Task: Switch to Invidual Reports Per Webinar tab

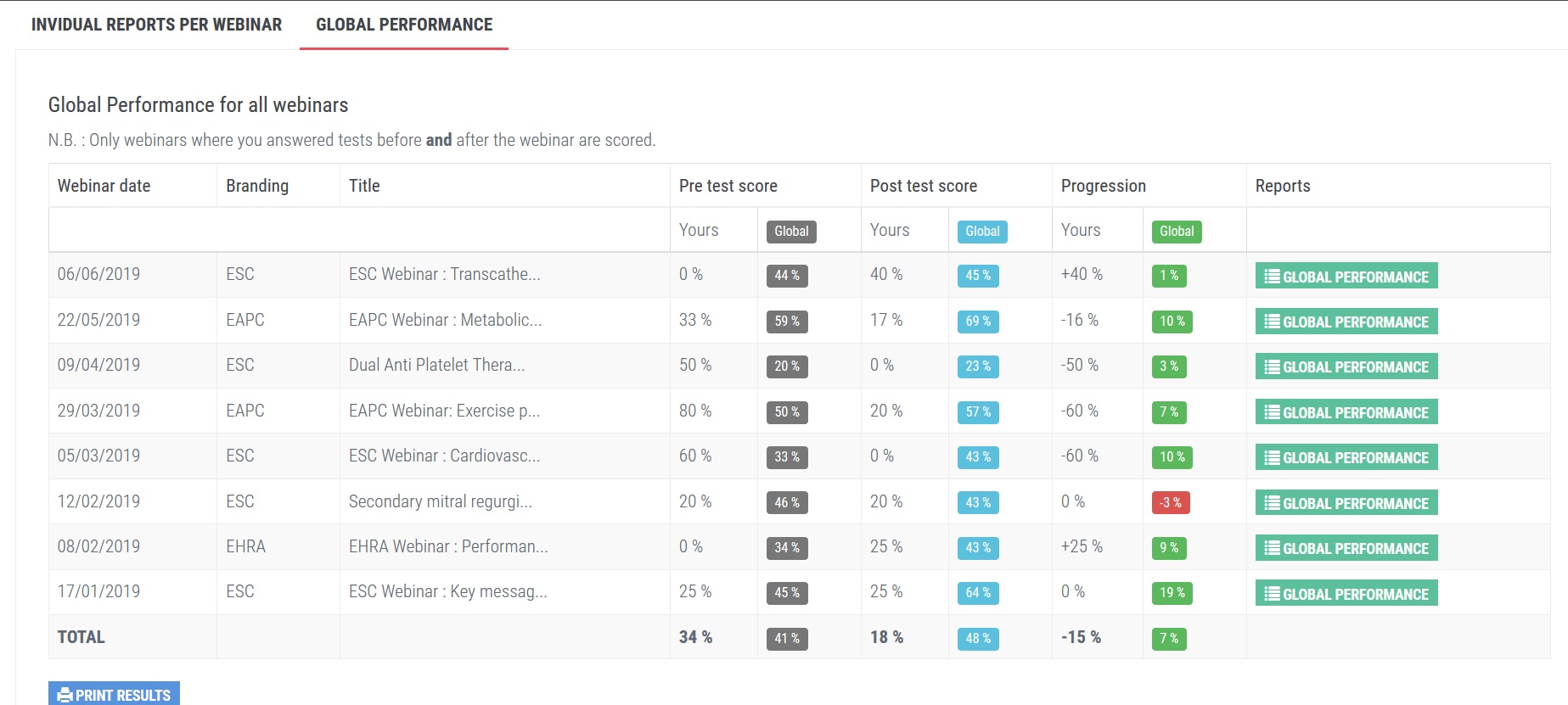Action: (x=156, y=25)
